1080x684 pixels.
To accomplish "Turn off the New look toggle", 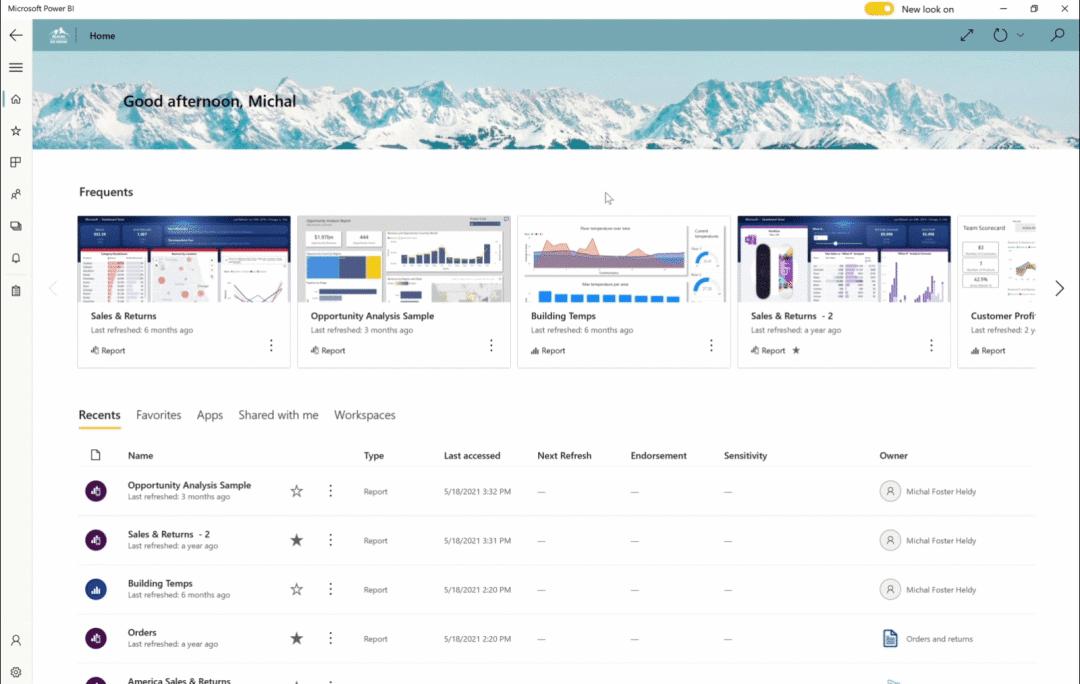I will pyautogui.click(x=879, y=9).
